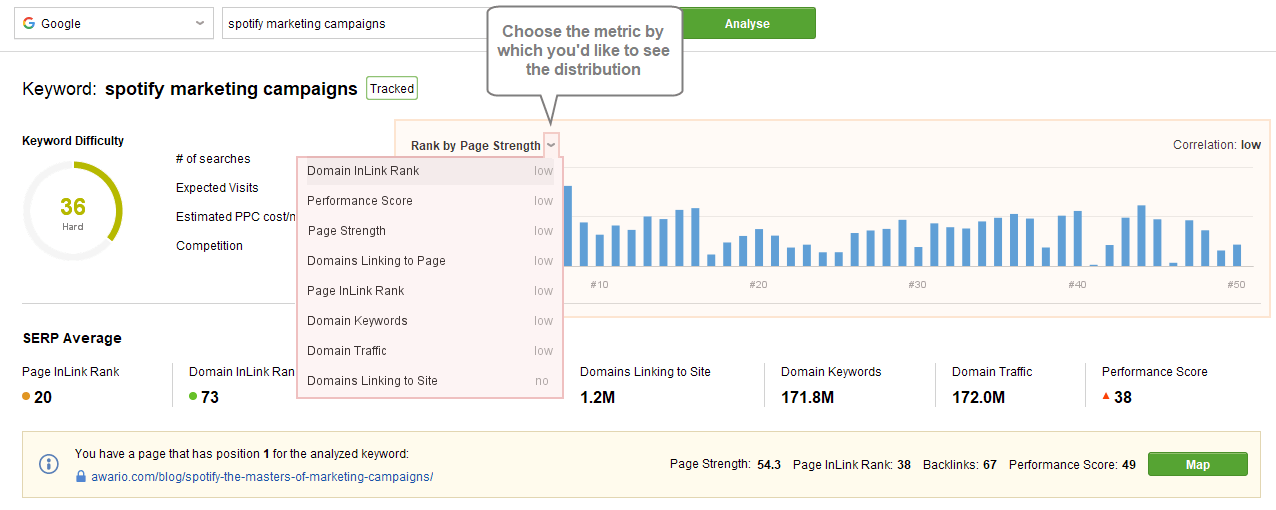Pick Domain Traffic in the metric dropdown
1276x510 pixels.
(x=430, y=351)
